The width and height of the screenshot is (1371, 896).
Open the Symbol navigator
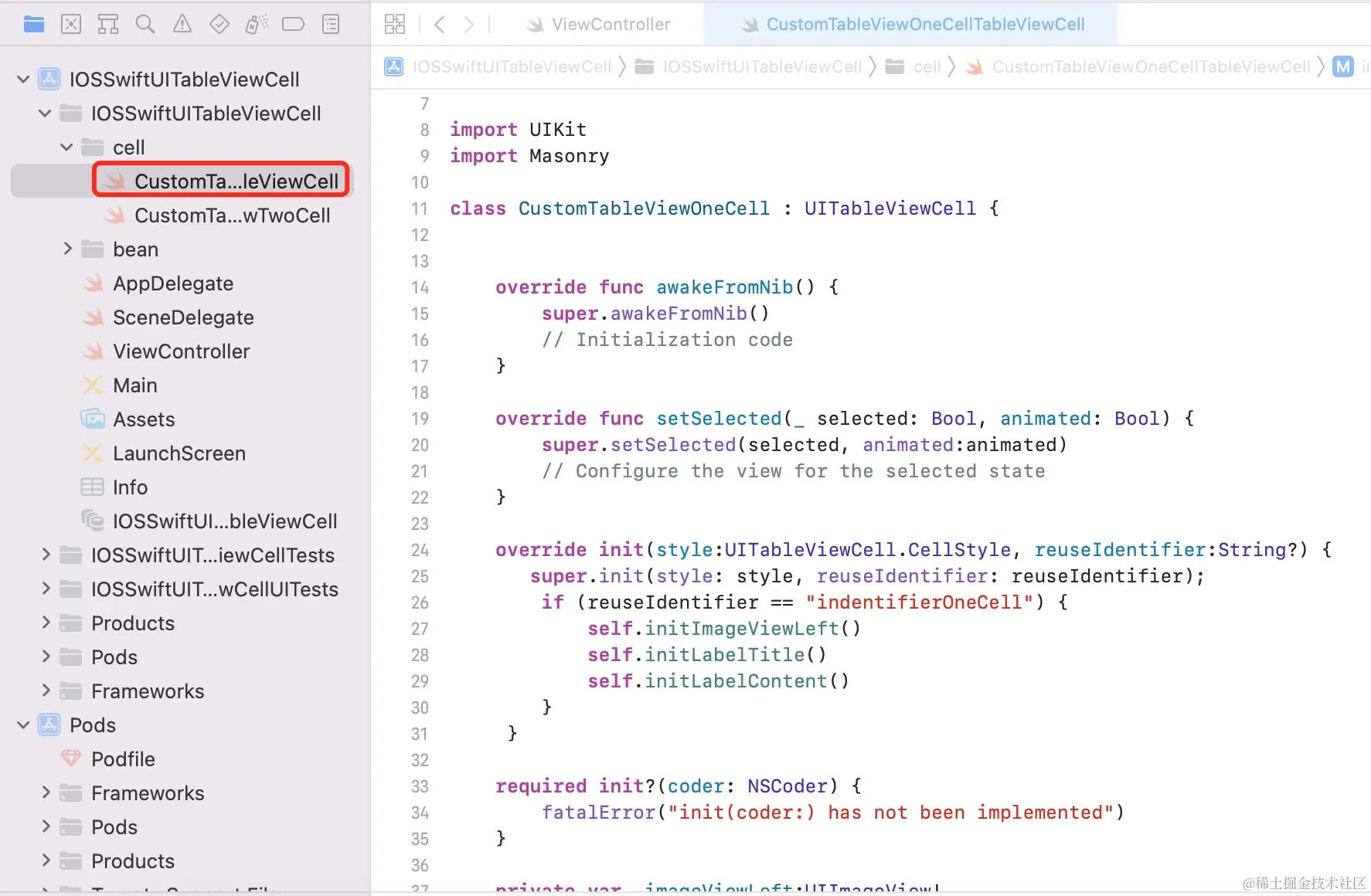108,25
